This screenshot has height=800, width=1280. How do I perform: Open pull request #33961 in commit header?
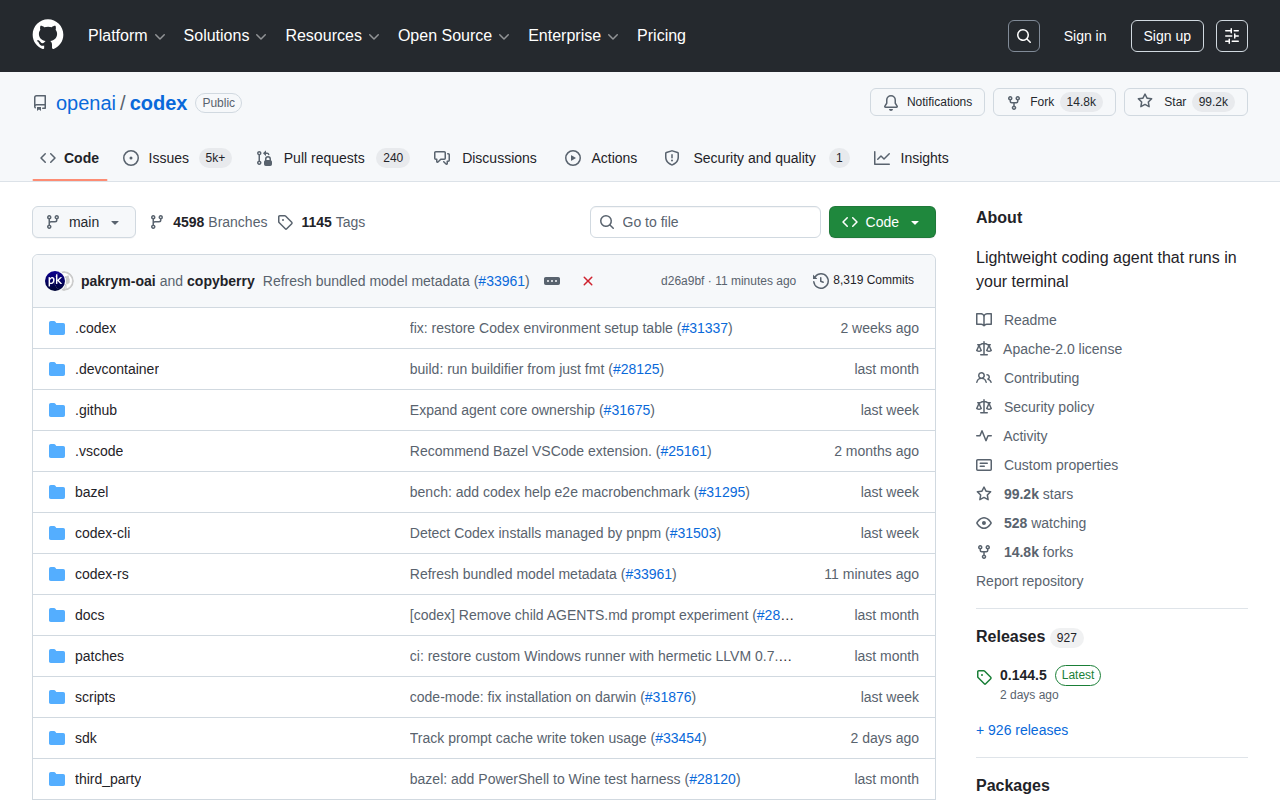point(501,281)
